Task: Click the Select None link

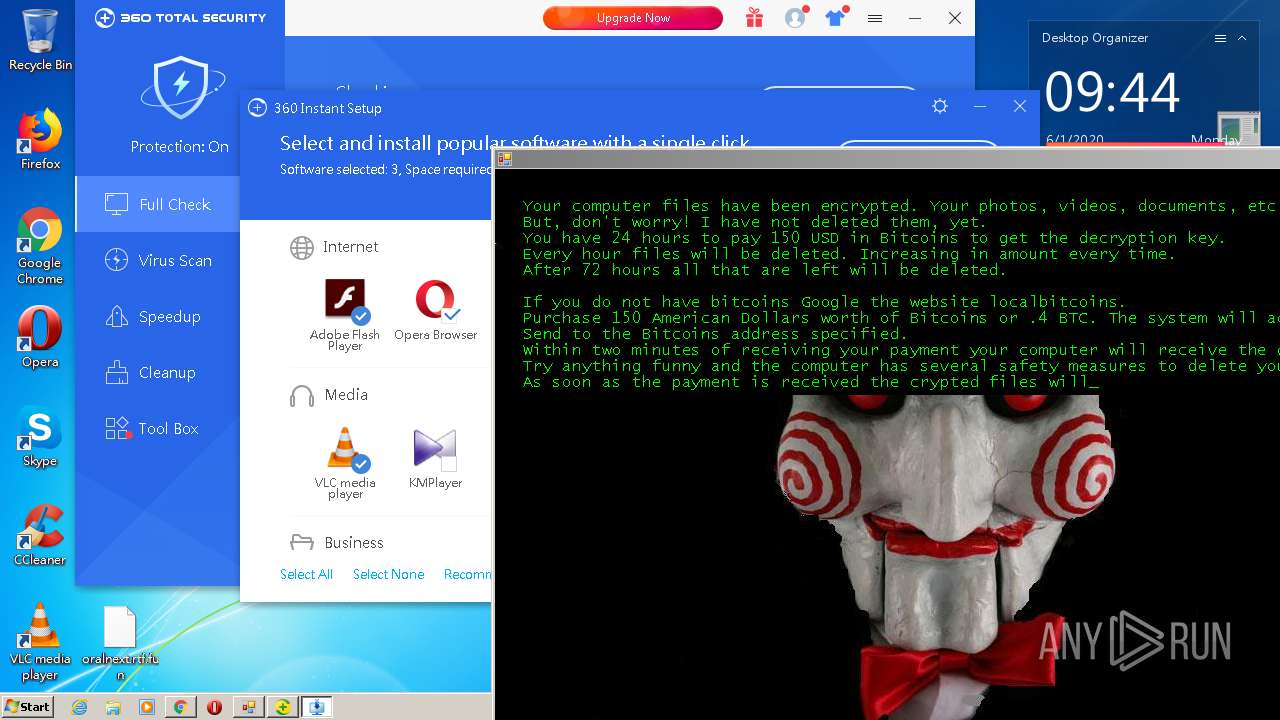Action: (x=388, y=574)
